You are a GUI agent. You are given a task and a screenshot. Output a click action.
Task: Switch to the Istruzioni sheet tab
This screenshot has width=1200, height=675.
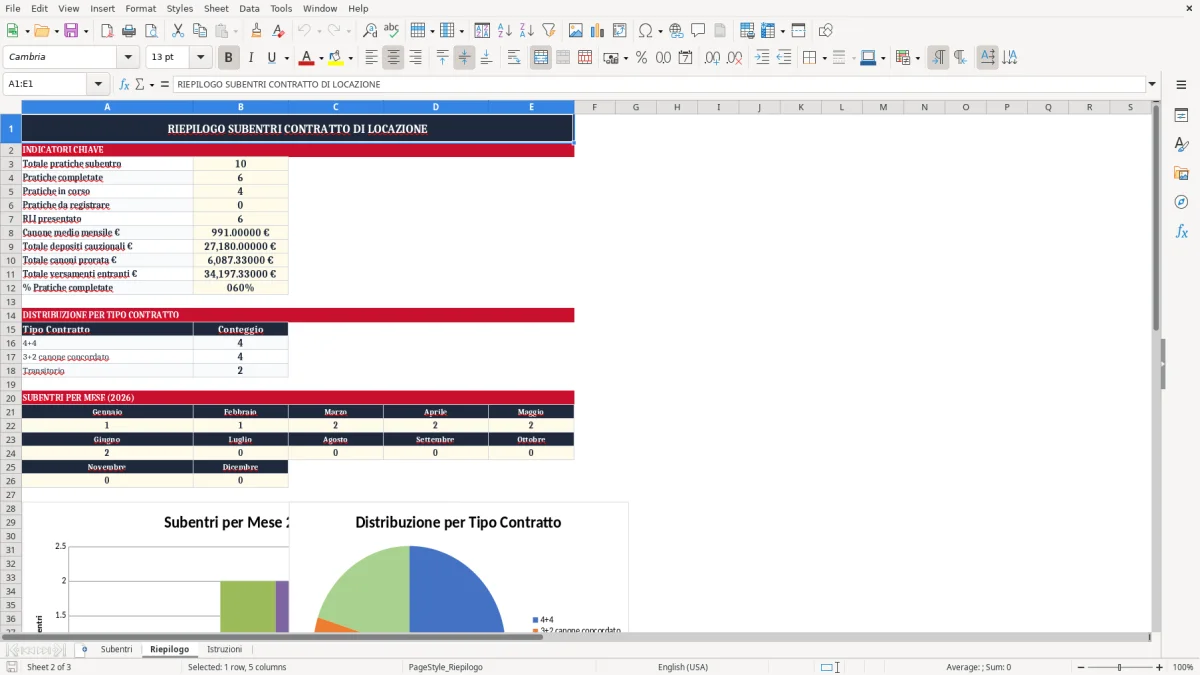[224, 649]
